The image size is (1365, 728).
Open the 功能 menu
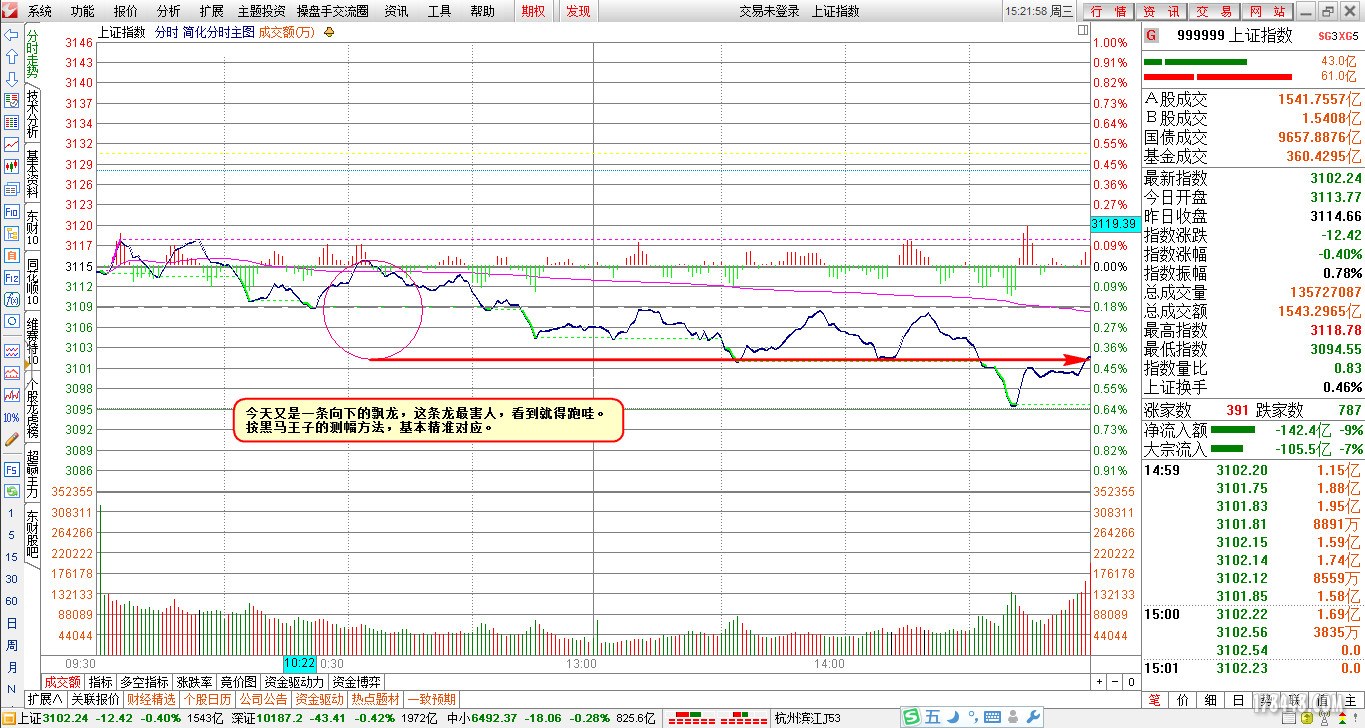tap(83, 11)
